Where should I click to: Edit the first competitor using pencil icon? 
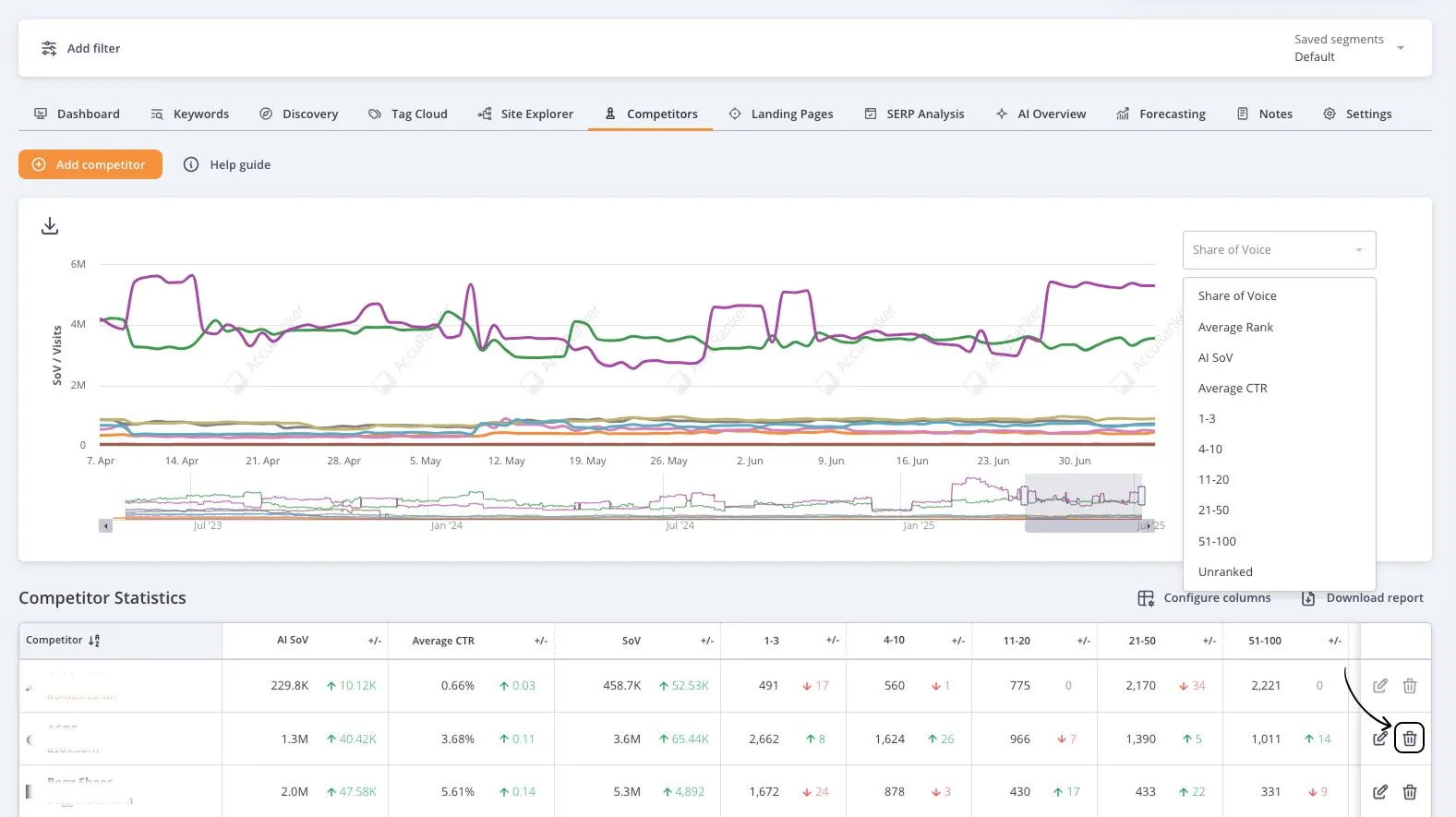click(x=1379, y=686)
